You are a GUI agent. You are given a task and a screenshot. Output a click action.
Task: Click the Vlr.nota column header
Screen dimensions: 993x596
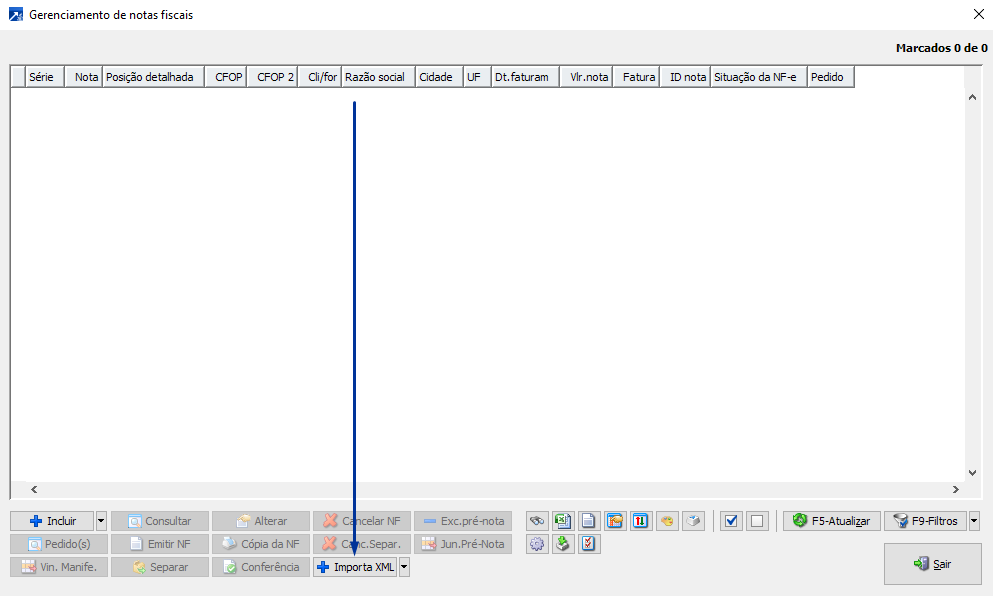coord(586,77)
